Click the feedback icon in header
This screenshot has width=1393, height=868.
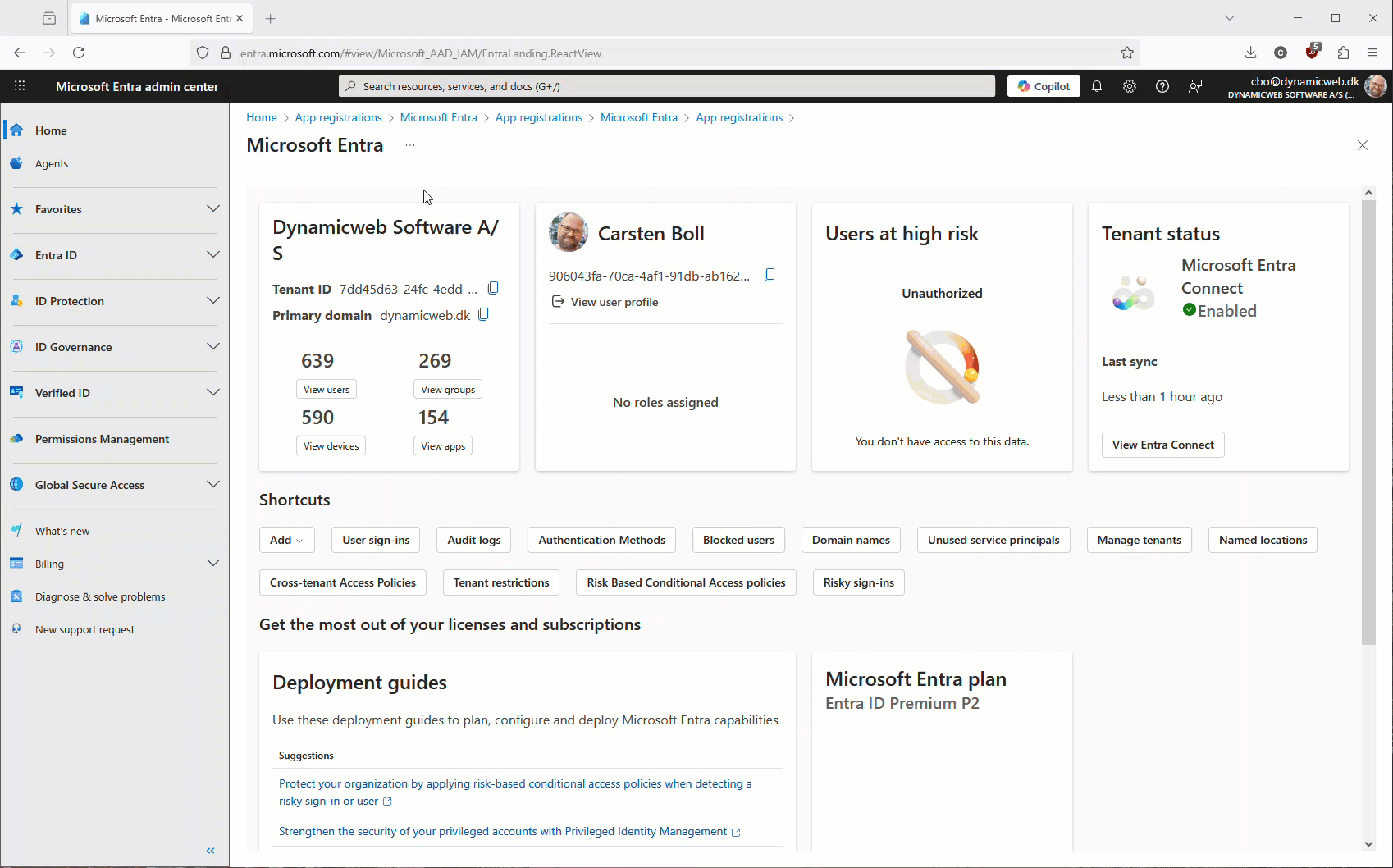pyautogui.click(x=1195, y=86)
